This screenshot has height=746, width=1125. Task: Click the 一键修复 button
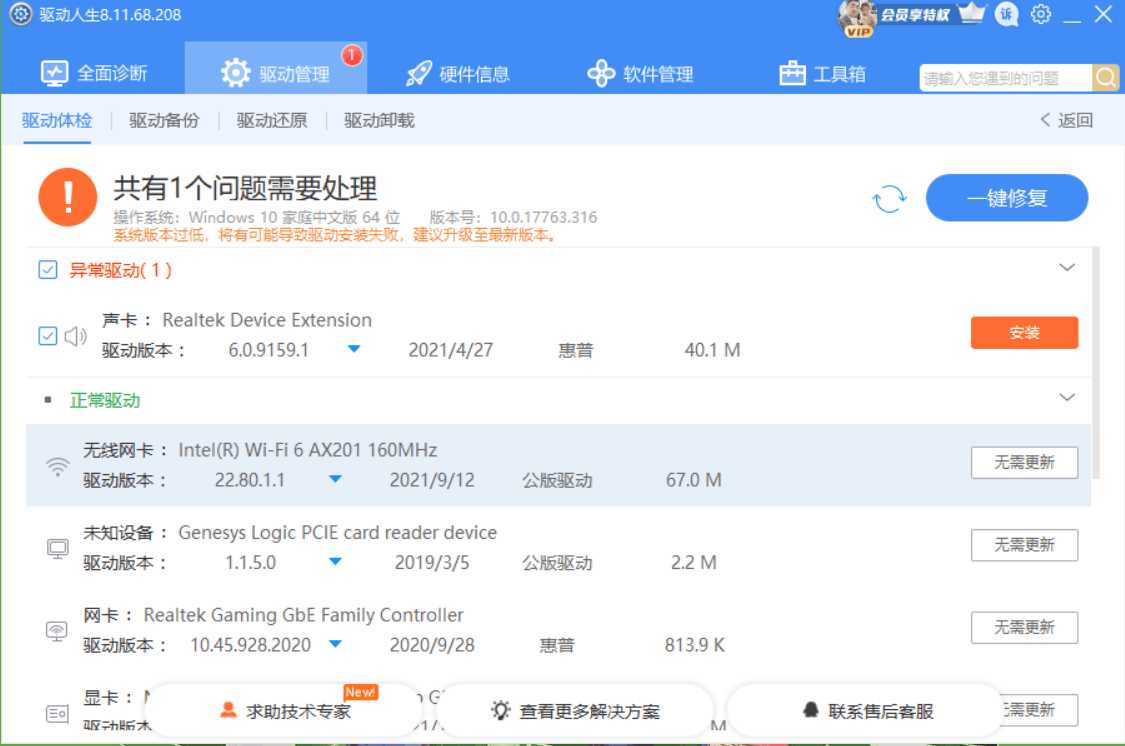click(1006, 198)
